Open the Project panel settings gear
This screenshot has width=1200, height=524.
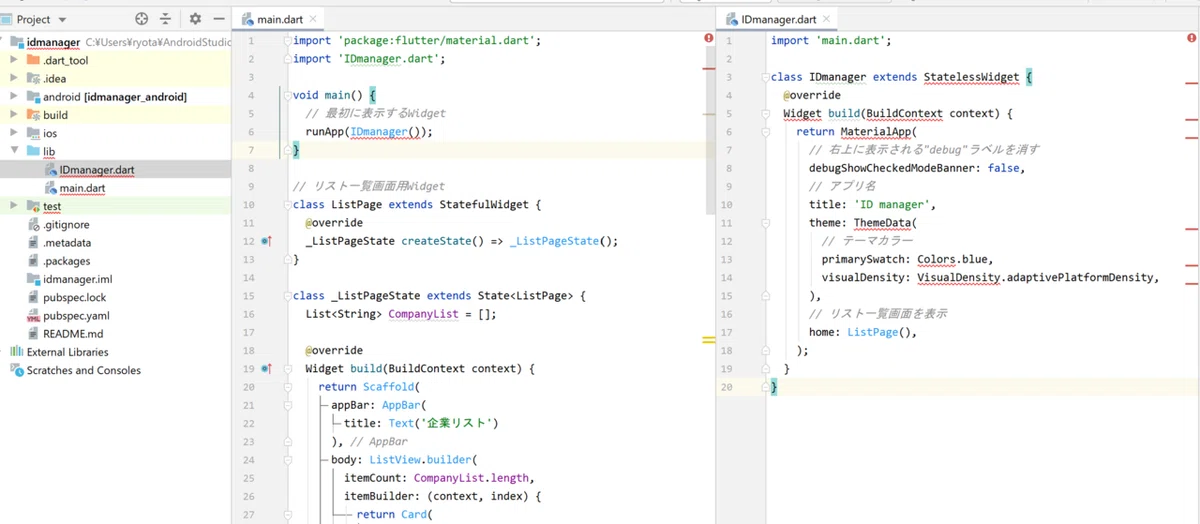(x=195, y=19)
